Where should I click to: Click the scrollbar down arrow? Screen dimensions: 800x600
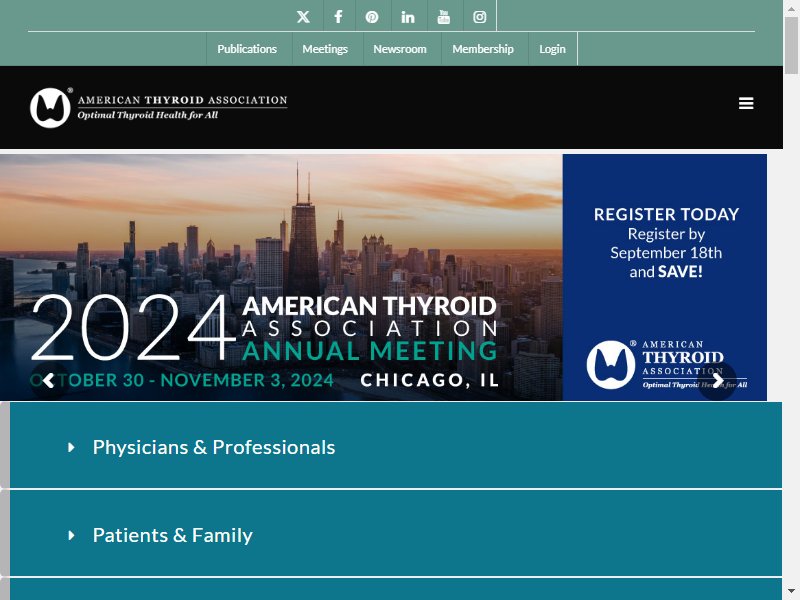click(x=791, y=592)
